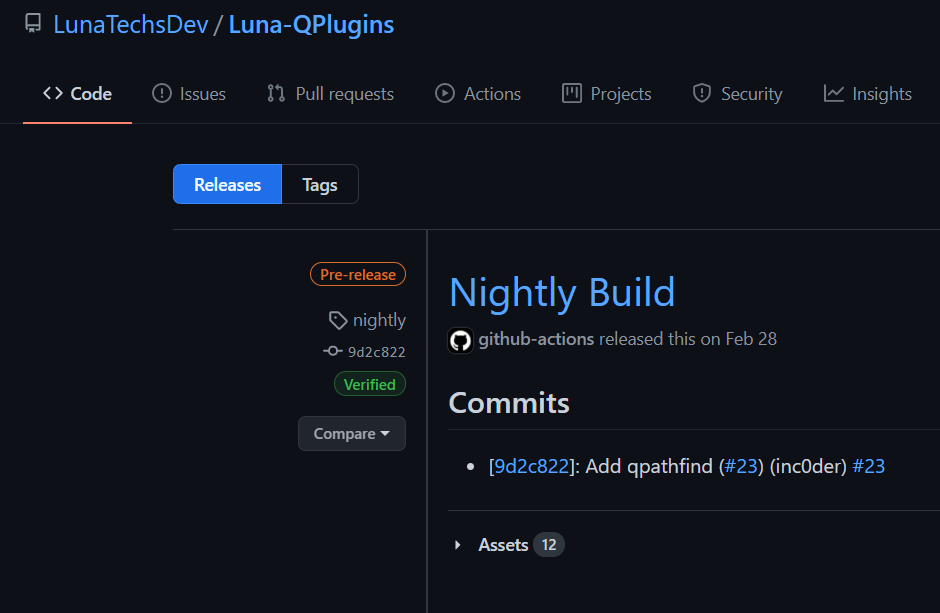940x613 pixels.
Task: Open the Compare dropdown
Action: point(352,433)
